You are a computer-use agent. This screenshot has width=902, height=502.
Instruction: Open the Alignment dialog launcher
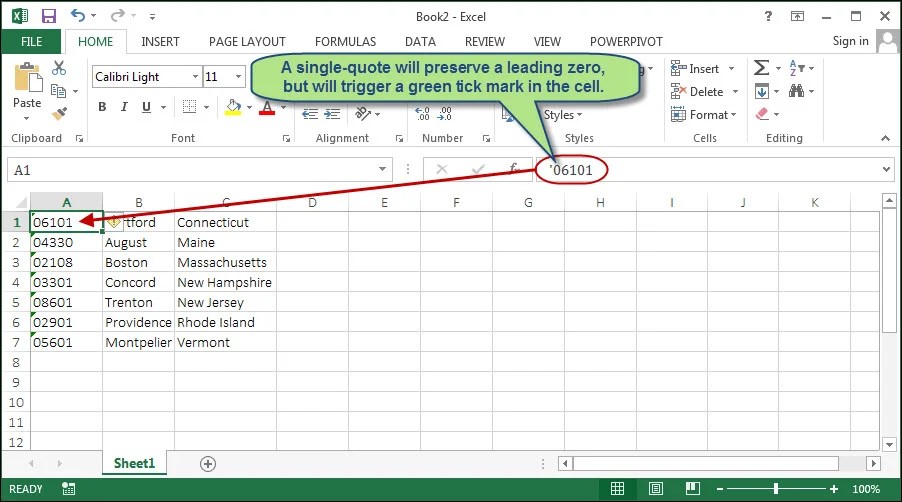tap(399, 139)
